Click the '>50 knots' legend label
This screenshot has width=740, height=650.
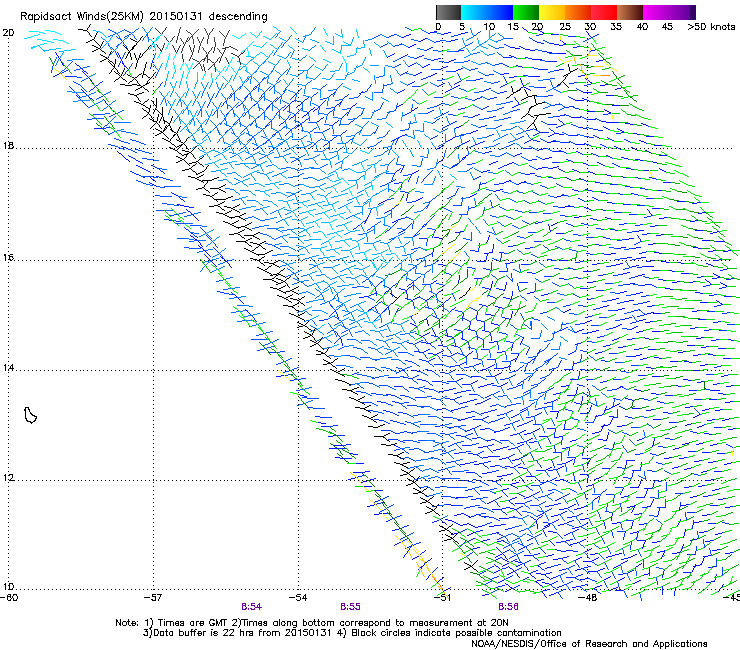(711, 27)
